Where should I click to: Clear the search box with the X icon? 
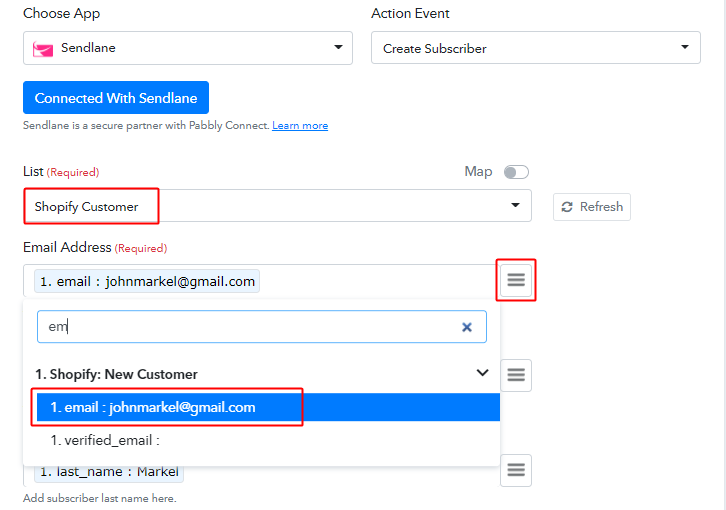click(x=467, y=327)
